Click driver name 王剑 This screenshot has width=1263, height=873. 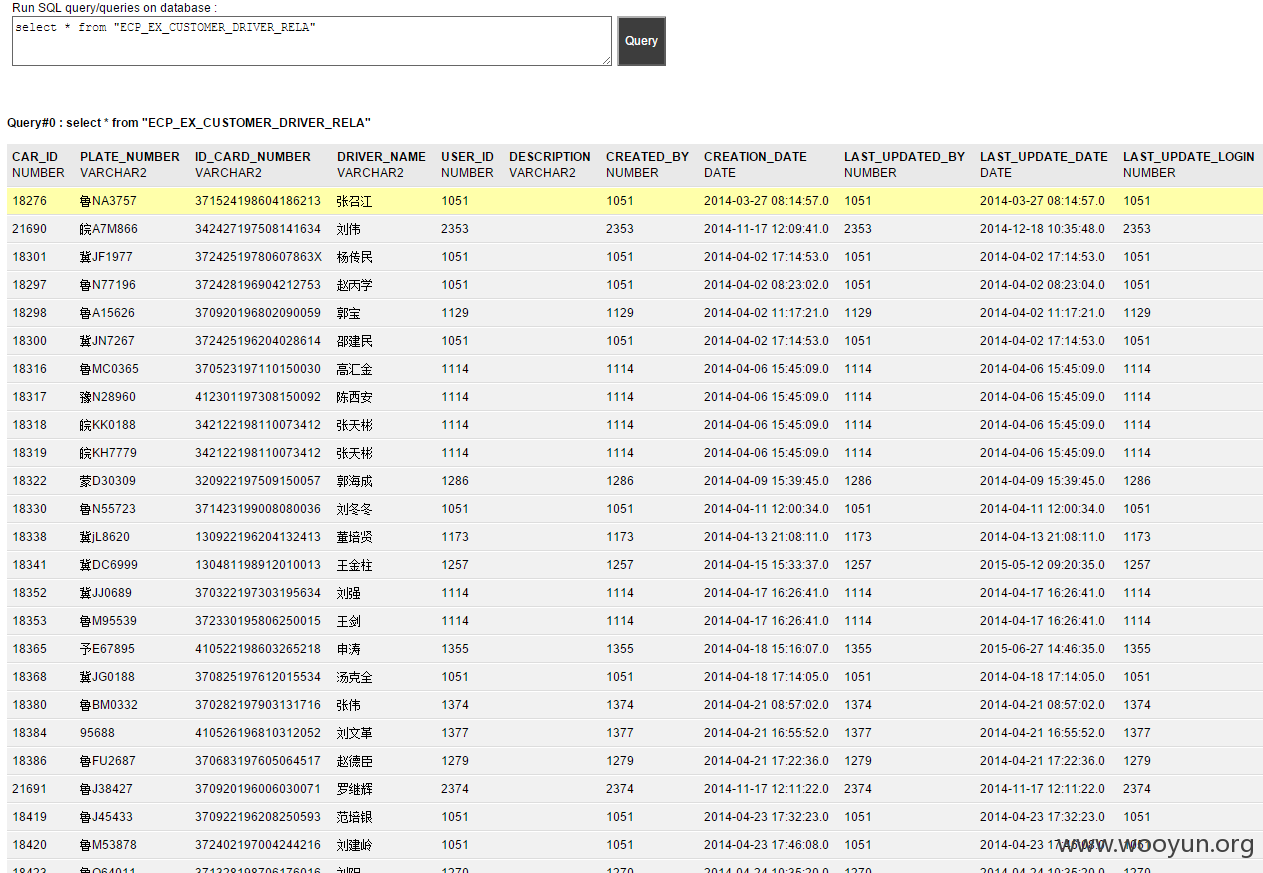point(349,621)
